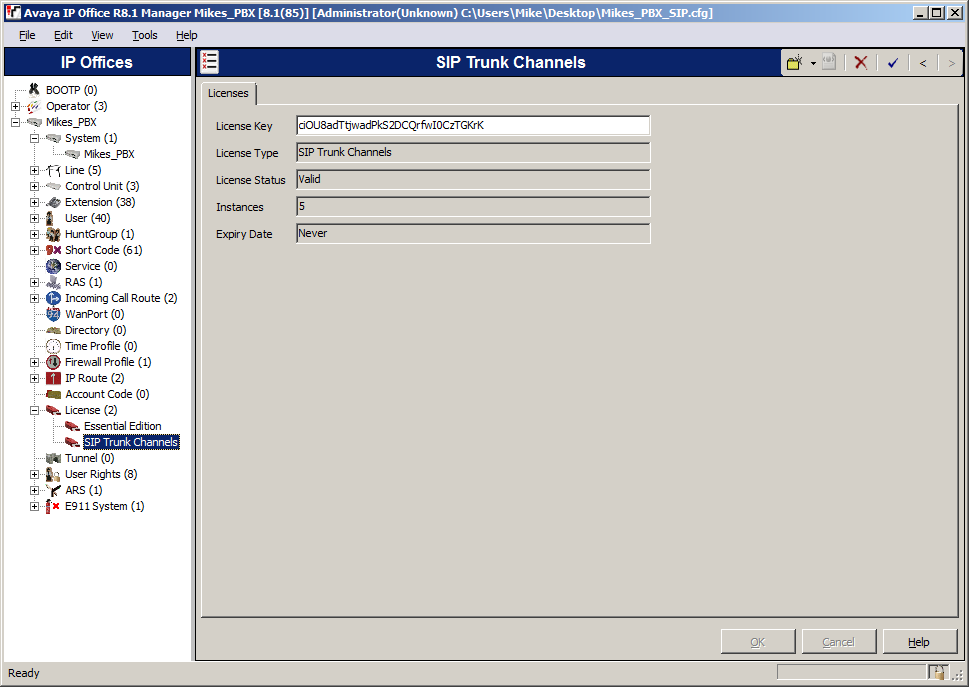Viewport: 969px width, 687px height.
Task: Click the ARS icon
Action: click(53, 490)
